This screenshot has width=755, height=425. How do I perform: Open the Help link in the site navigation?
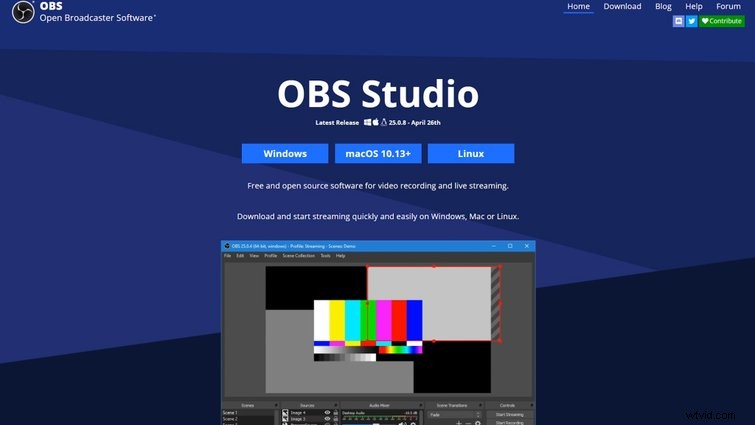click(x=694, y=6)
